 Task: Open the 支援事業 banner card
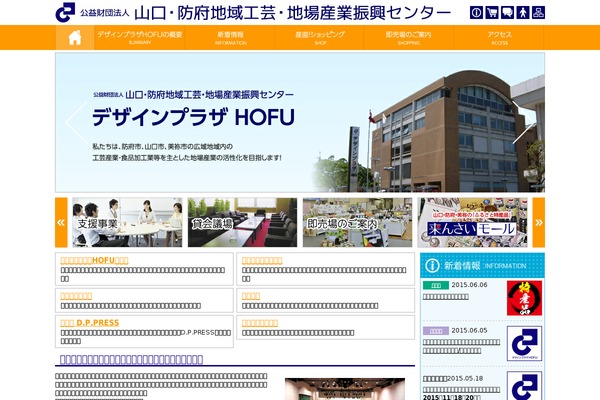click(x=127, y=222)
